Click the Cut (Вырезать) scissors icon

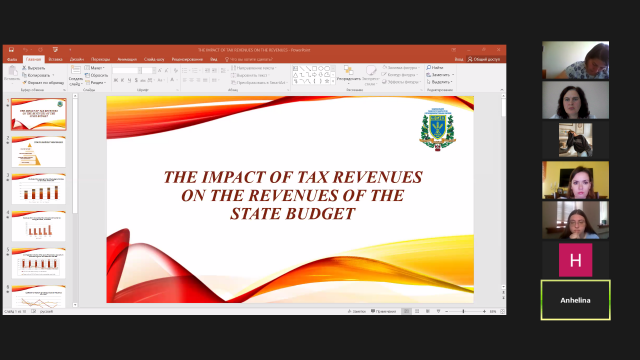click(24, 68)
